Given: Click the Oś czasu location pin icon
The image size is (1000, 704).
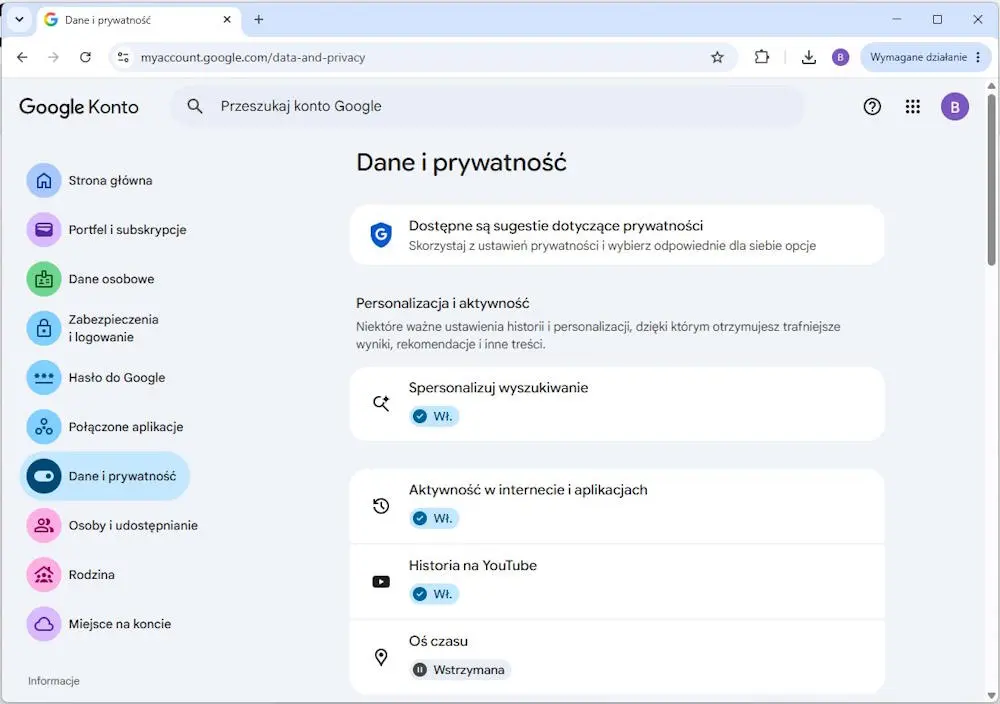Looking at the screenshot, I should coord(381,657).
